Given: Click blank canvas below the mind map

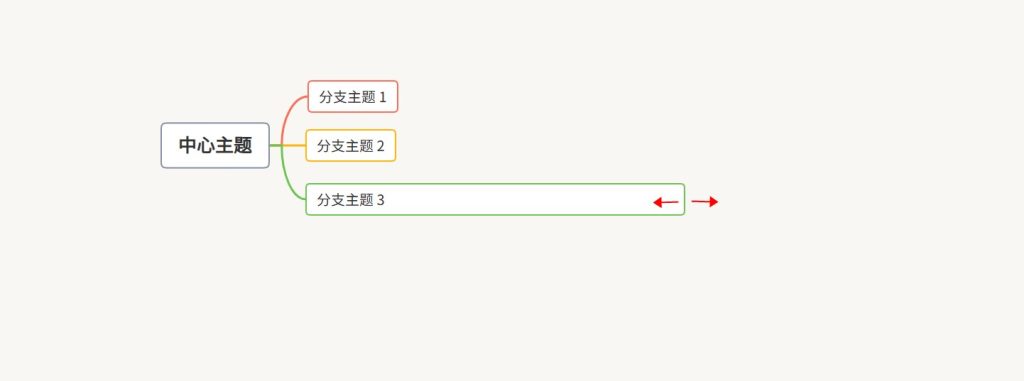Looking at the screenshot, I should 457,301.
